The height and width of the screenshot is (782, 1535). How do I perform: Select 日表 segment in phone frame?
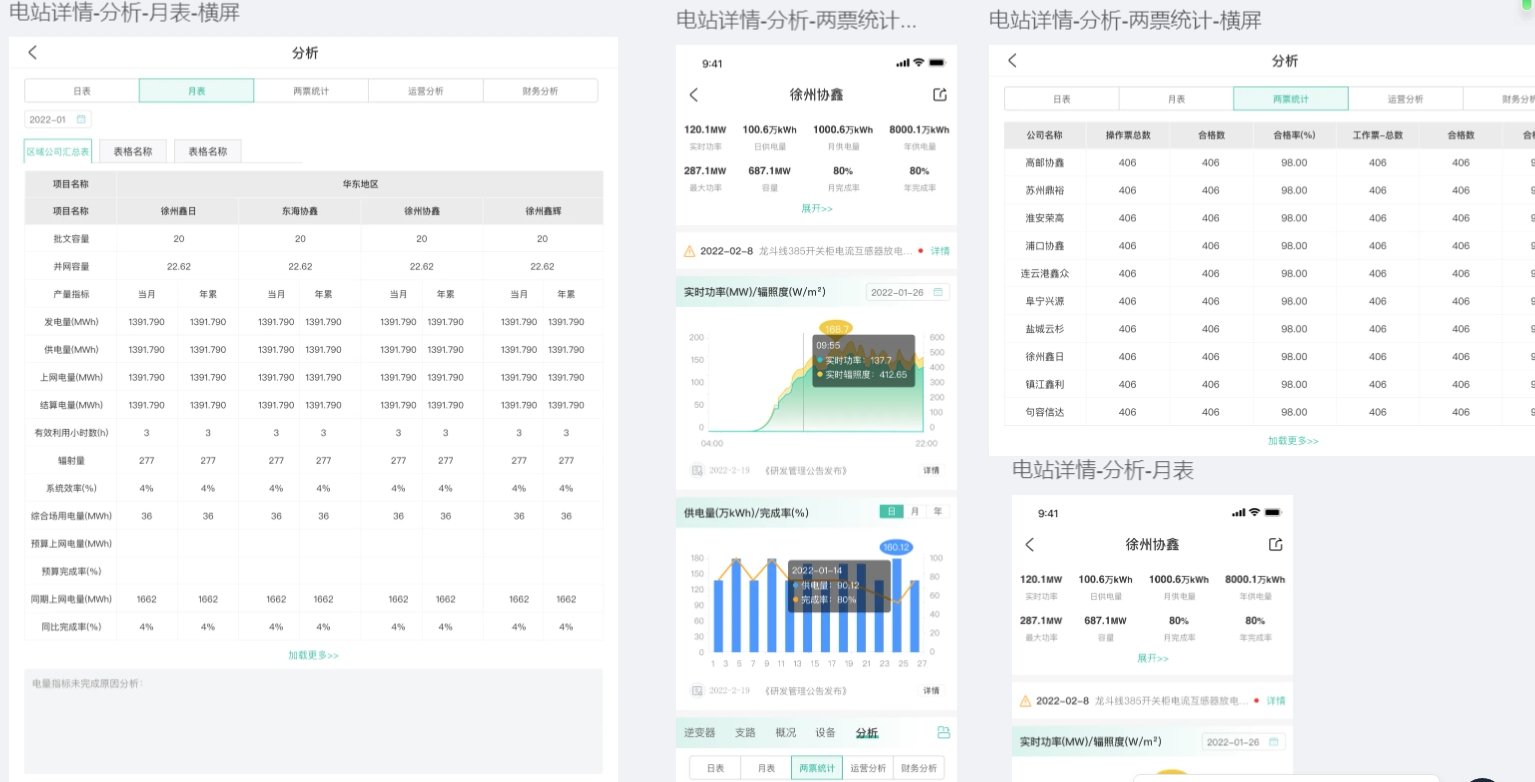coord(715,768)
